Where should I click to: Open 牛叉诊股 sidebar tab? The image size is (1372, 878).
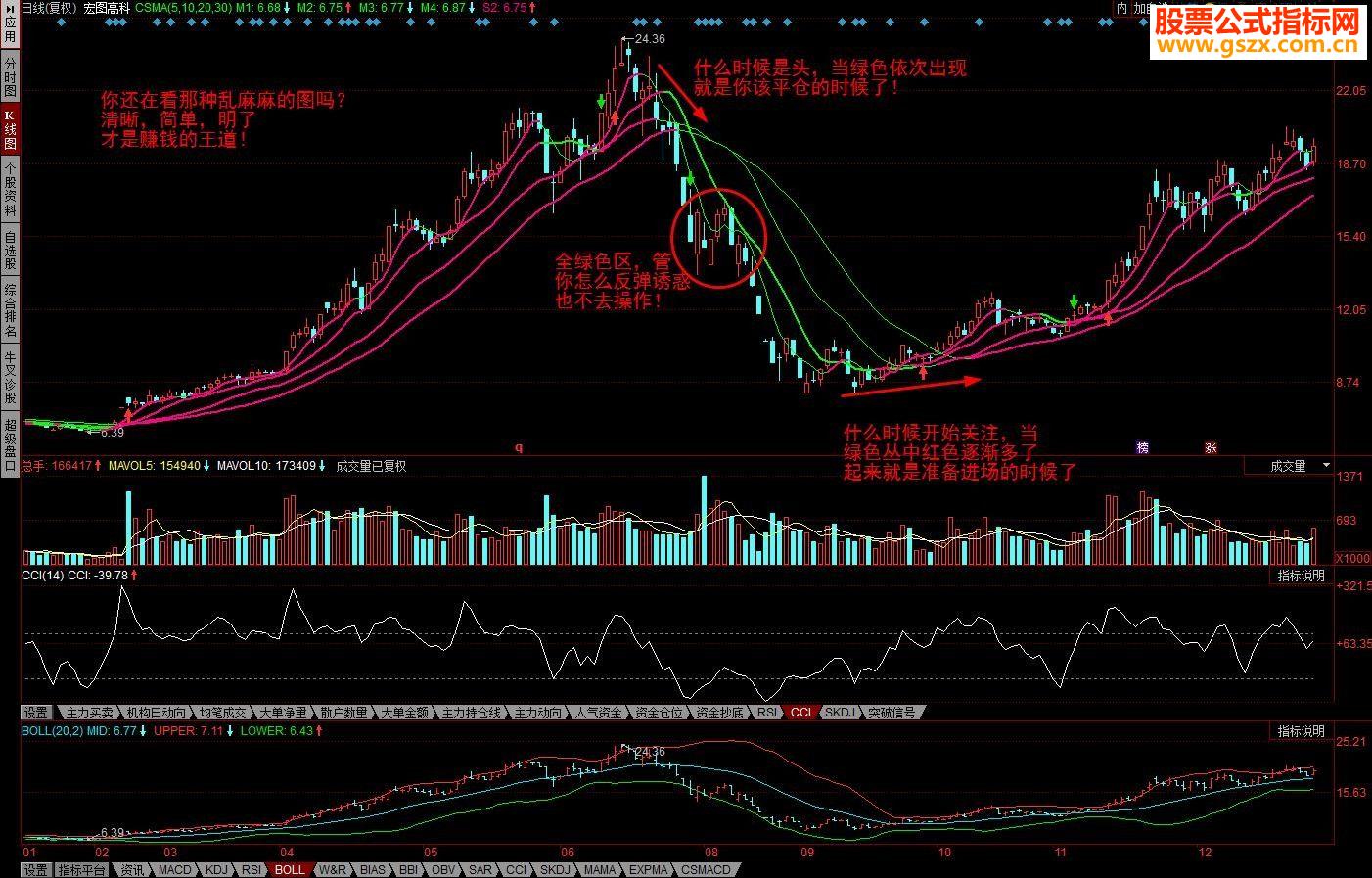tap(10, 378)
